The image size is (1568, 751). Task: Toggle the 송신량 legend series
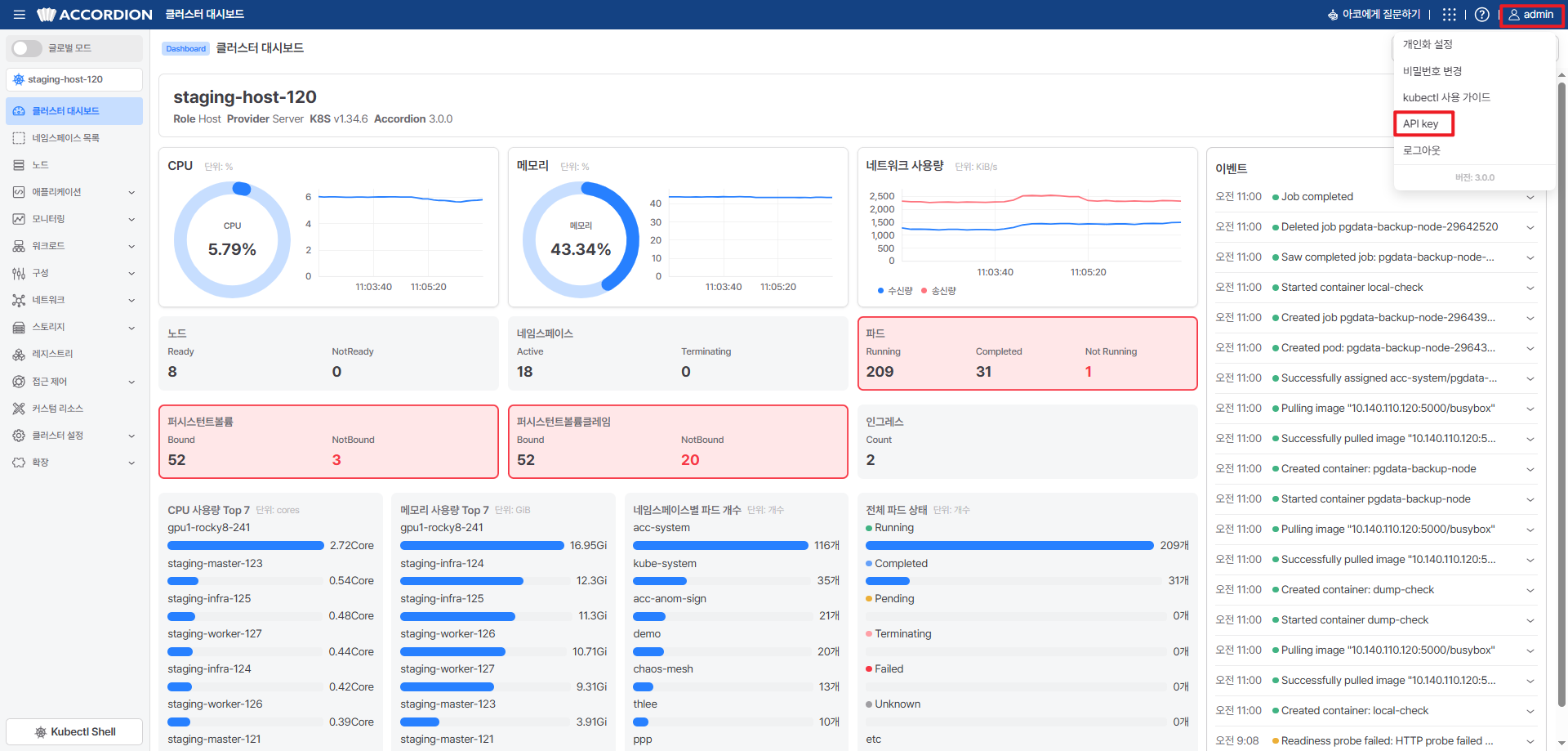[x=938, y=291]
